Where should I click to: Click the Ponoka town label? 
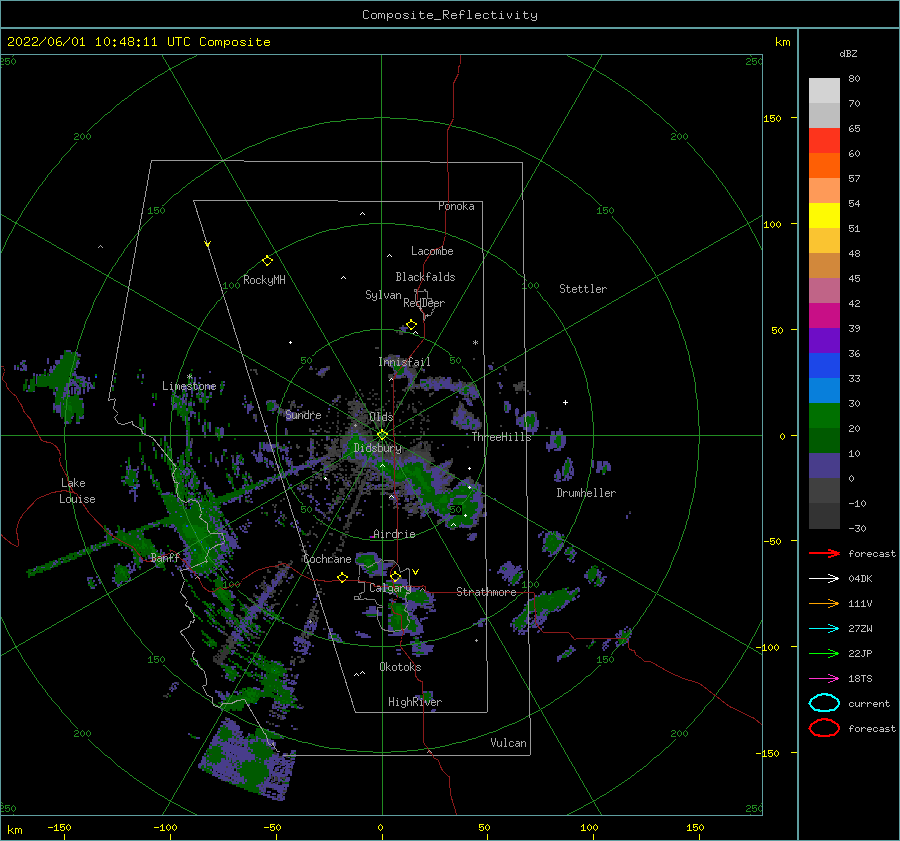pos(456,206)
